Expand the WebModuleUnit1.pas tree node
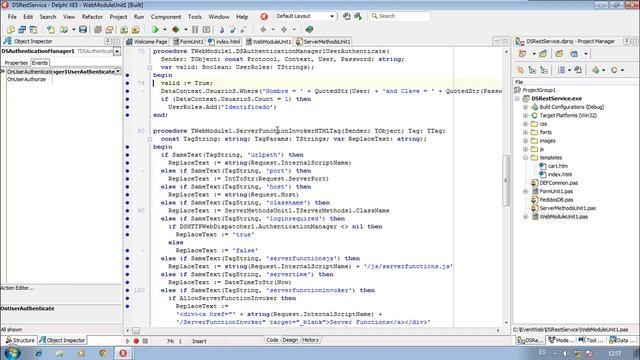 [526, 217]
